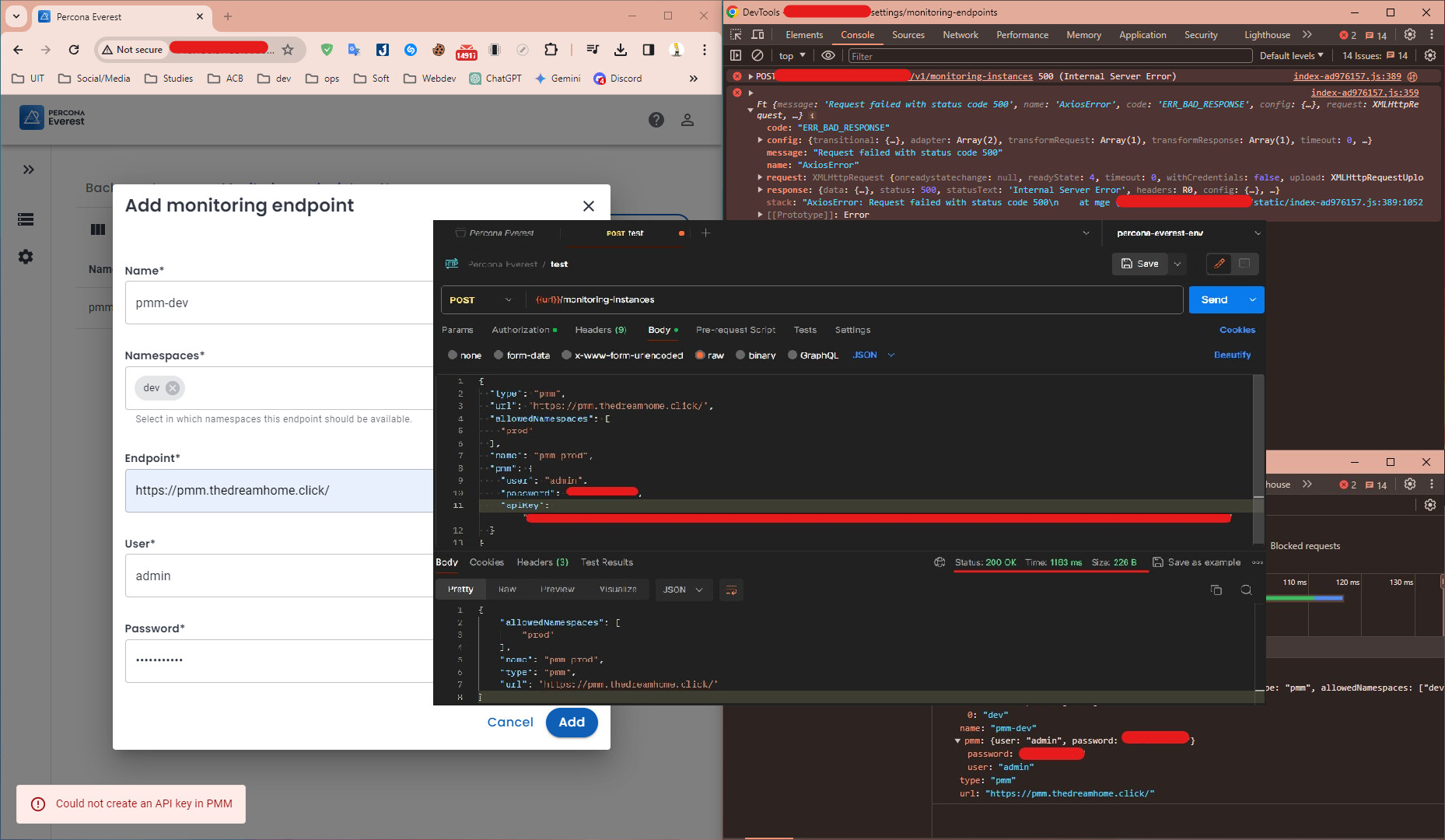This screenshot has width=1445, height=840.
Task: Cancel the Add monitoring endpoint dialog
Action: click(510, 723)
